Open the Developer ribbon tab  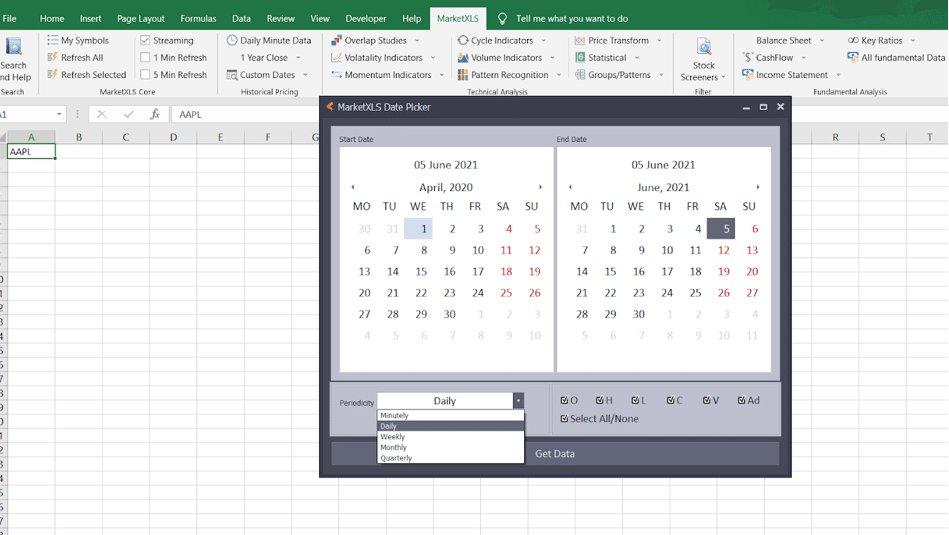(x=365, y=18)
